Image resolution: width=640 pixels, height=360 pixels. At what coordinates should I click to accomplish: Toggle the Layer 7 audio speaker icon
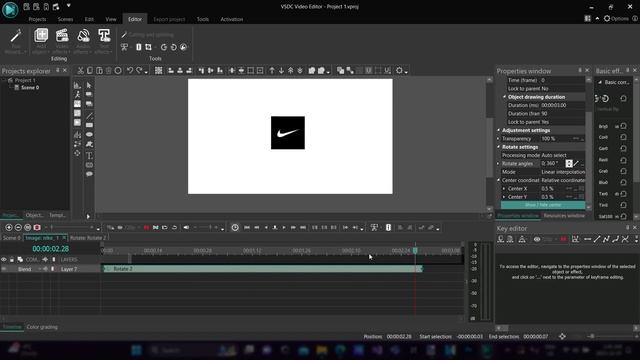(45, 269)
